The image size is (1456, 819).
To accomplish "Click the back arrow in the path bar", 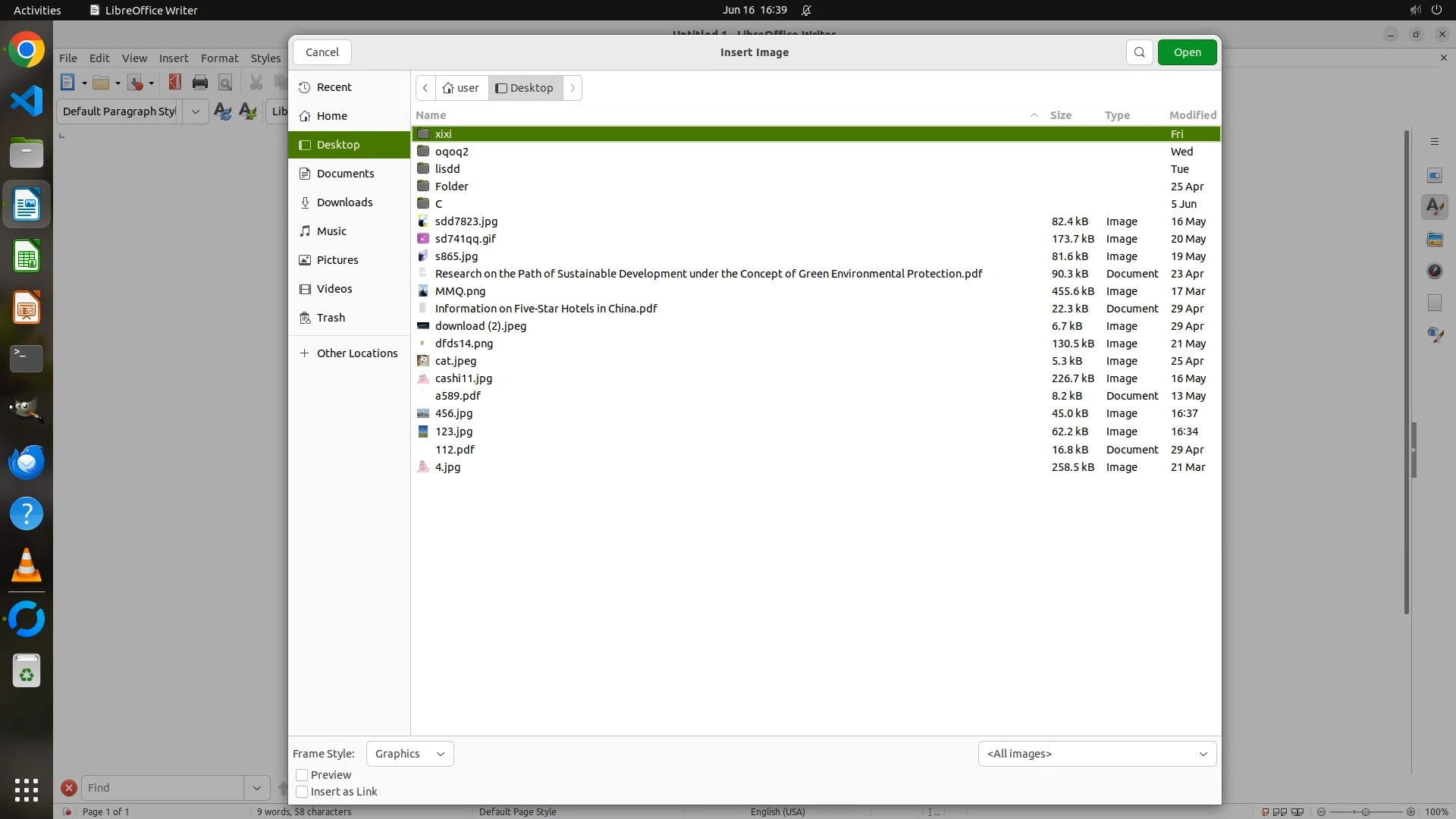I will click(x=425, y=88).
